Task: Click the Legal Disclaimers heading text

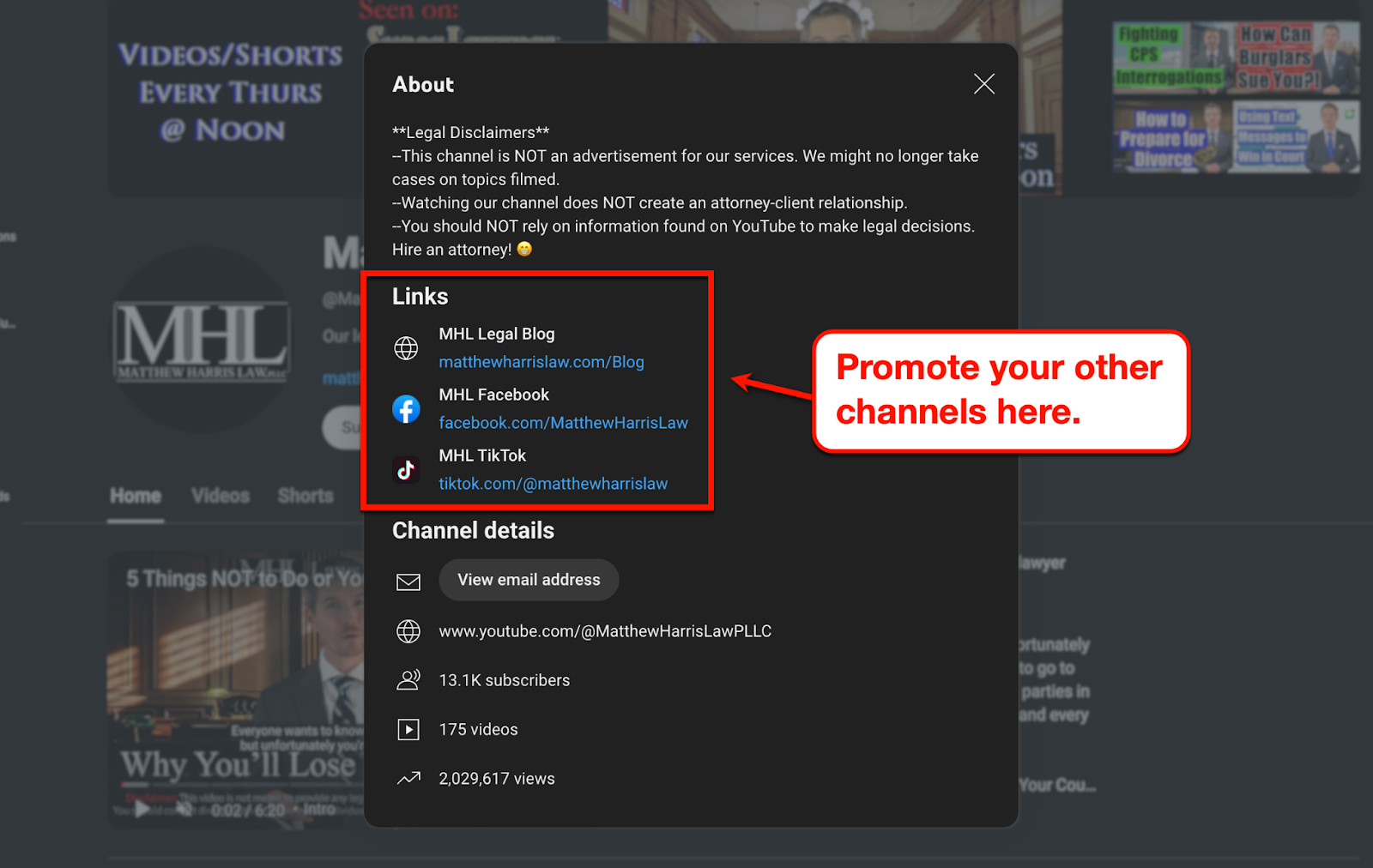Action: 470,132
